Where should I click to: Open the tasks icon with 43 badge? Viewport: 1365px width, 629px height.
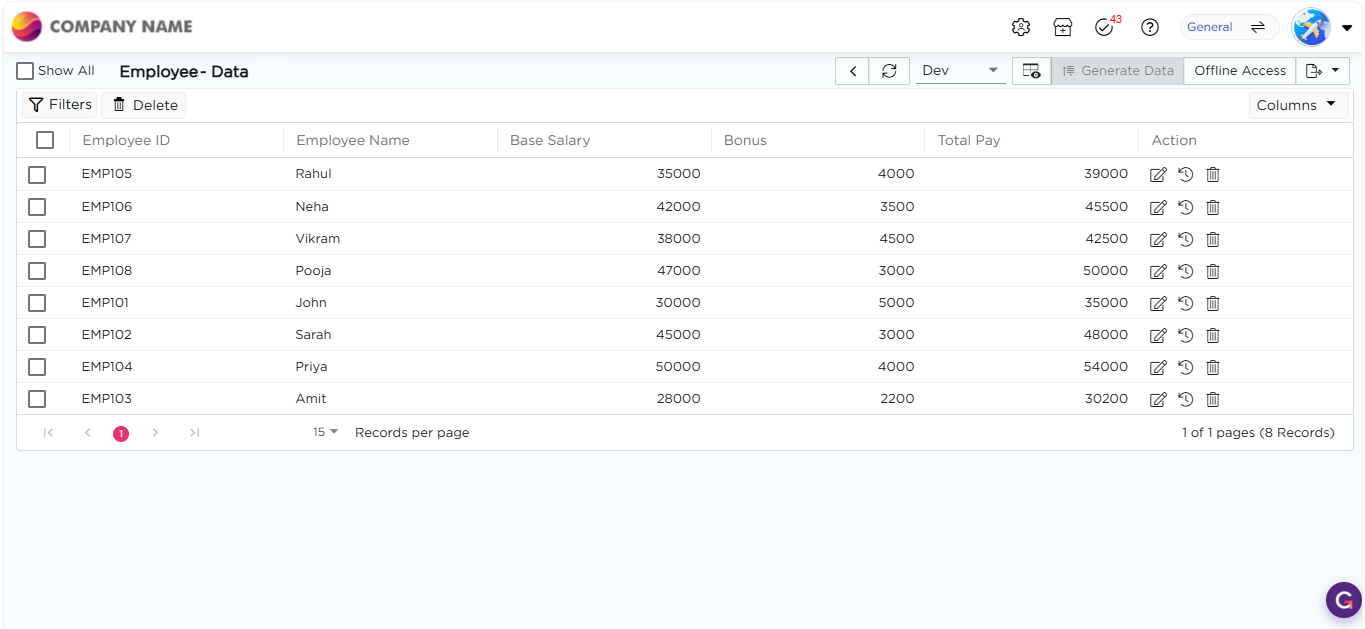point(1104,27)
